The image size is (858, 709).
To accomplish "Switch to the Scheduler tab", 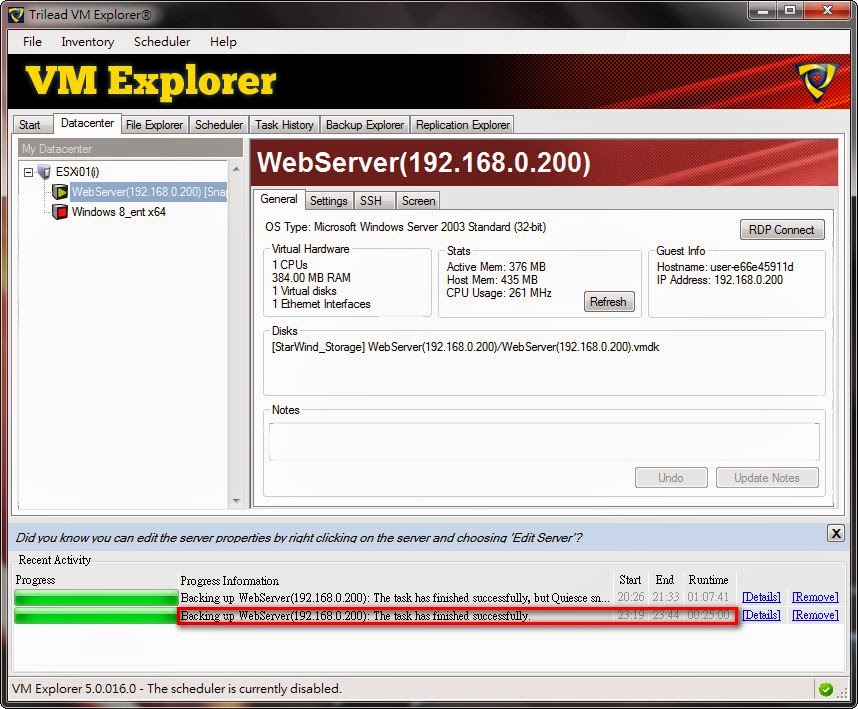I will pyautogui.click(x=219, y=125).
